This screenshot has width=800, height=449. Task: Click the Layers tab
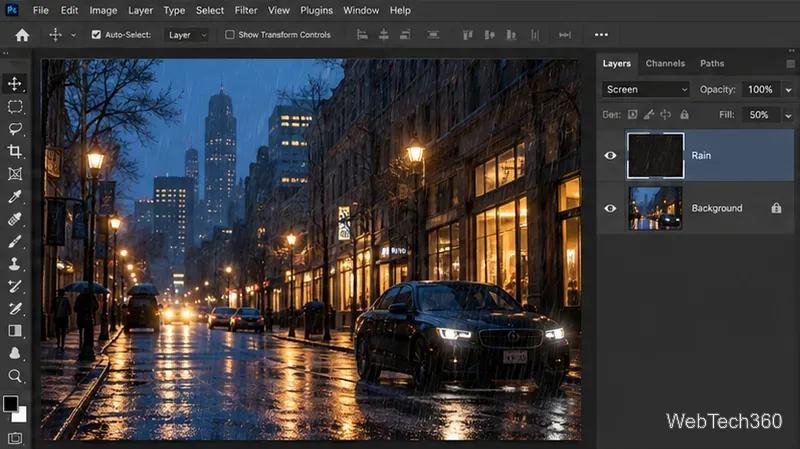[616, 63]
